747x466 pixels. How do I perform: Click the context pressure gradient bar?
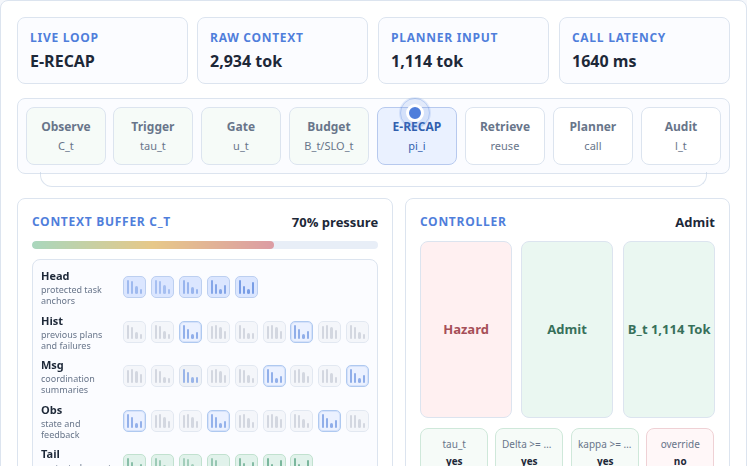pos(205,245)
